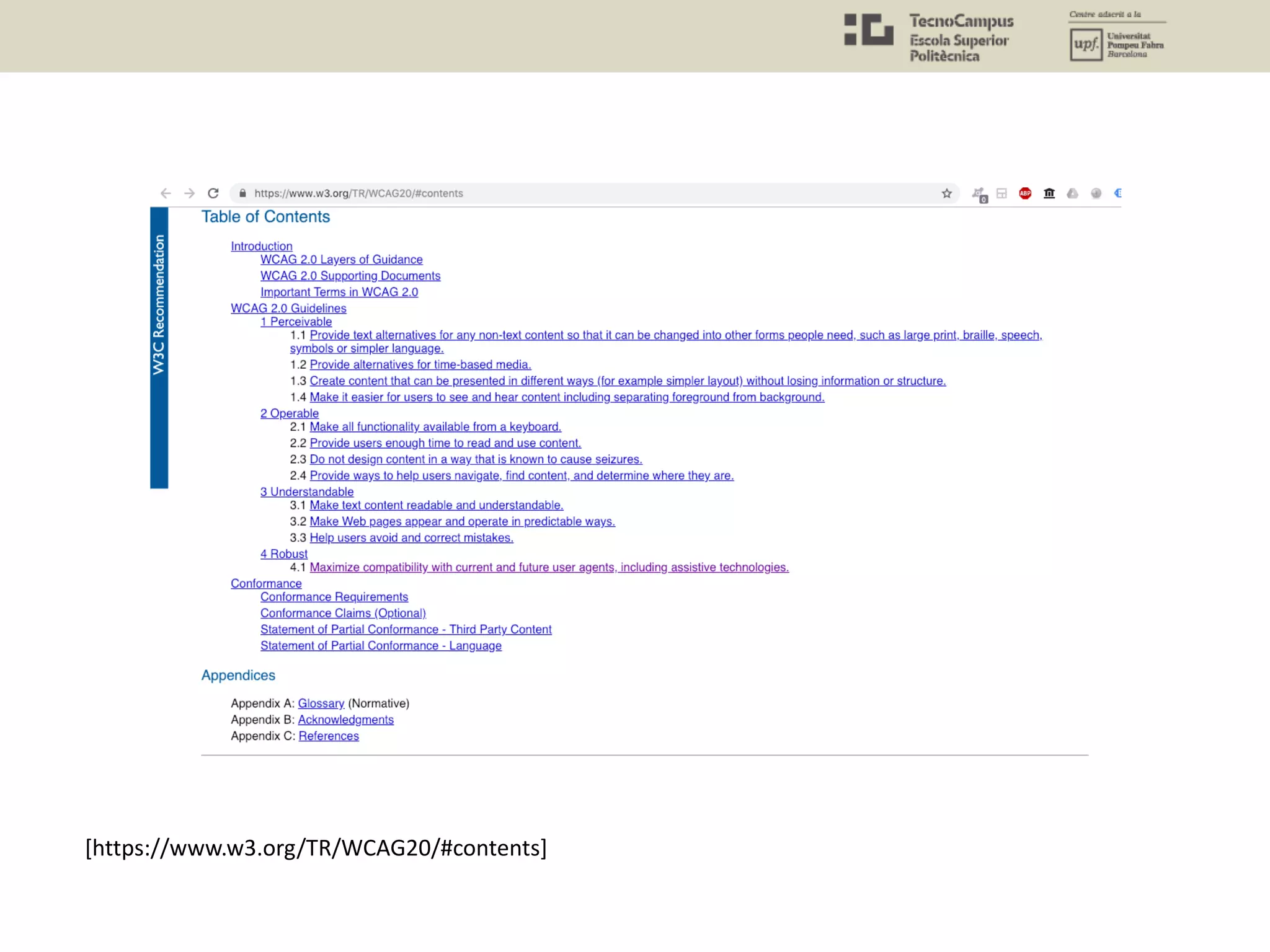Click the padlock site security icon

243,193
